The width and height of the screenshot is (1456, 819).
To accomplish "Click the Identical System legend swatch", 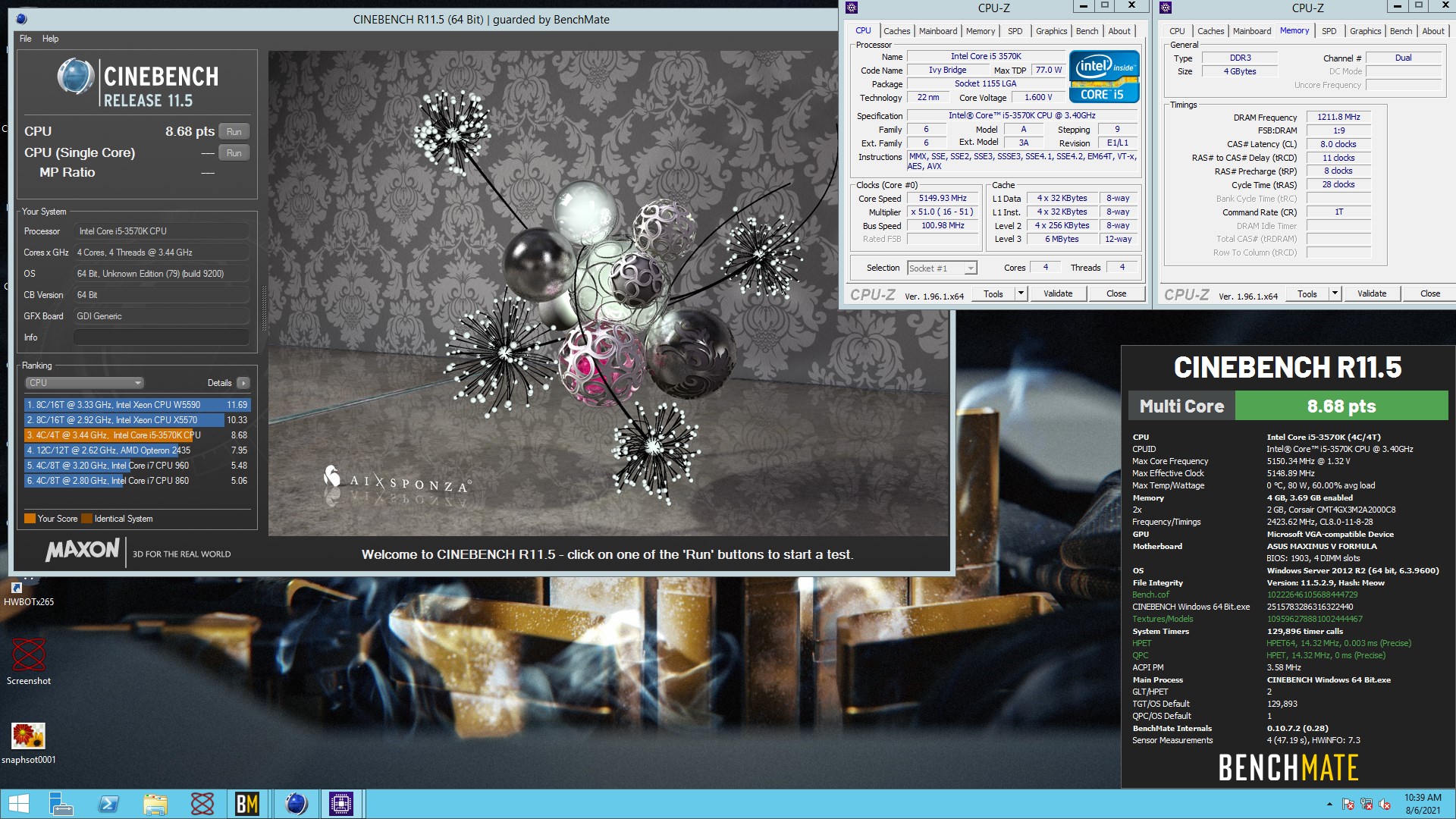I will (x=86, y=519).
